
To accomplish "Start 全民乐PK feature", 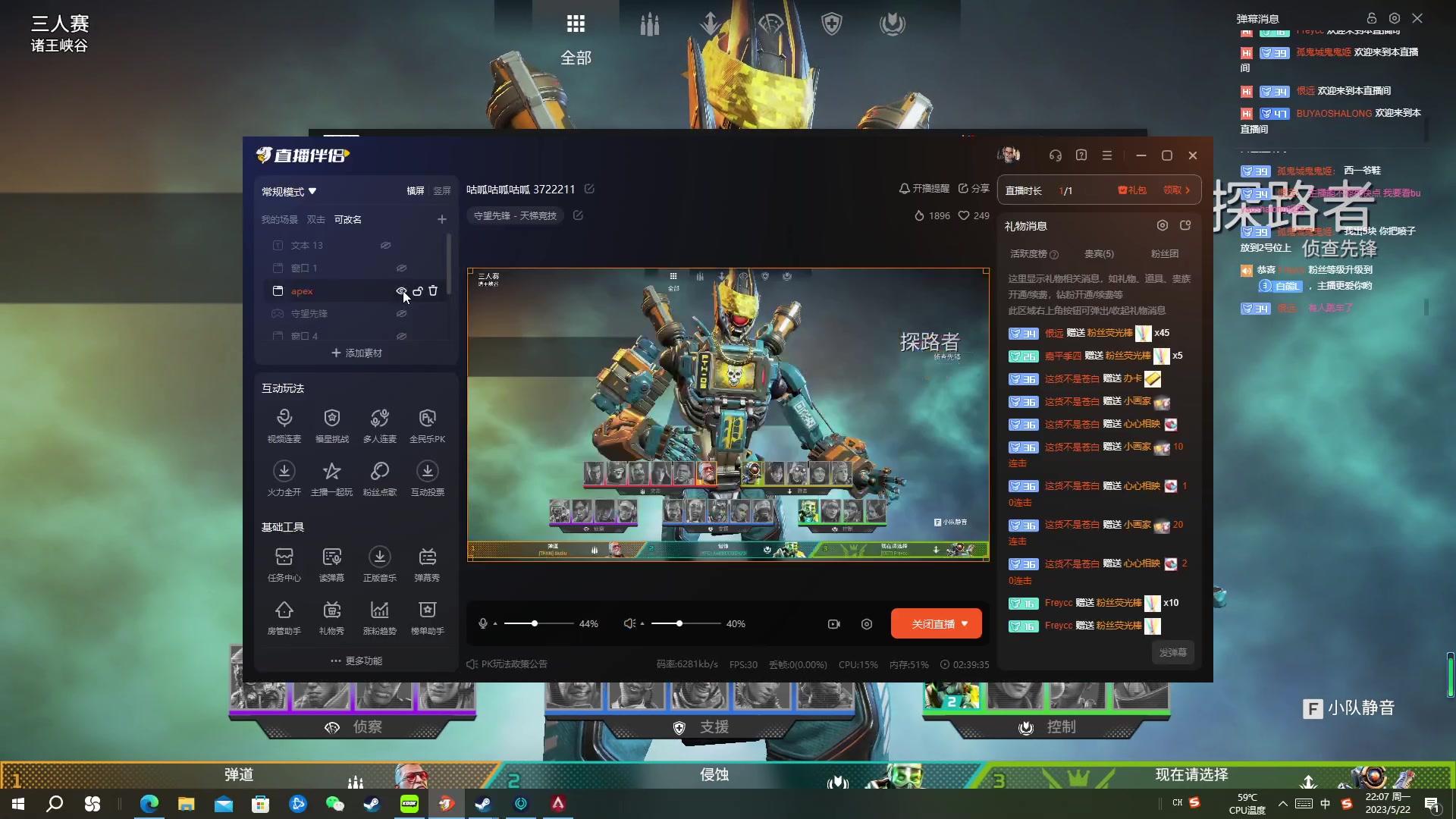I will (x=427, y=425).
